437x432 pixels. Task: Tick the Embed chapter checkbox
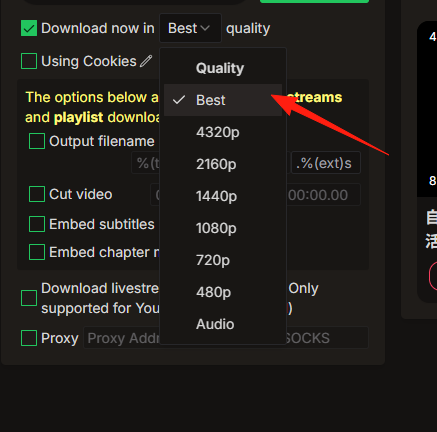pos(37,252)
